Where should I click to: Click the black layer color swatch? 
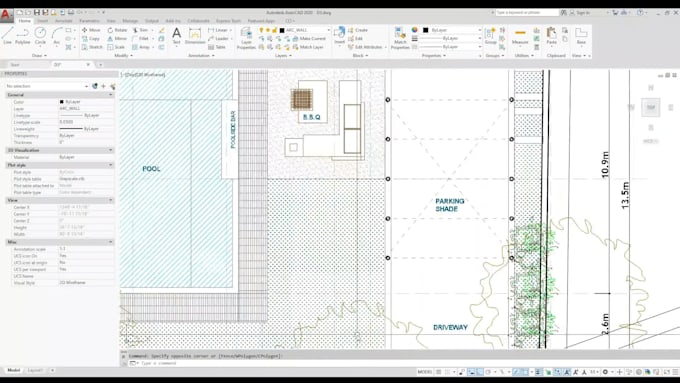[282, 30]
